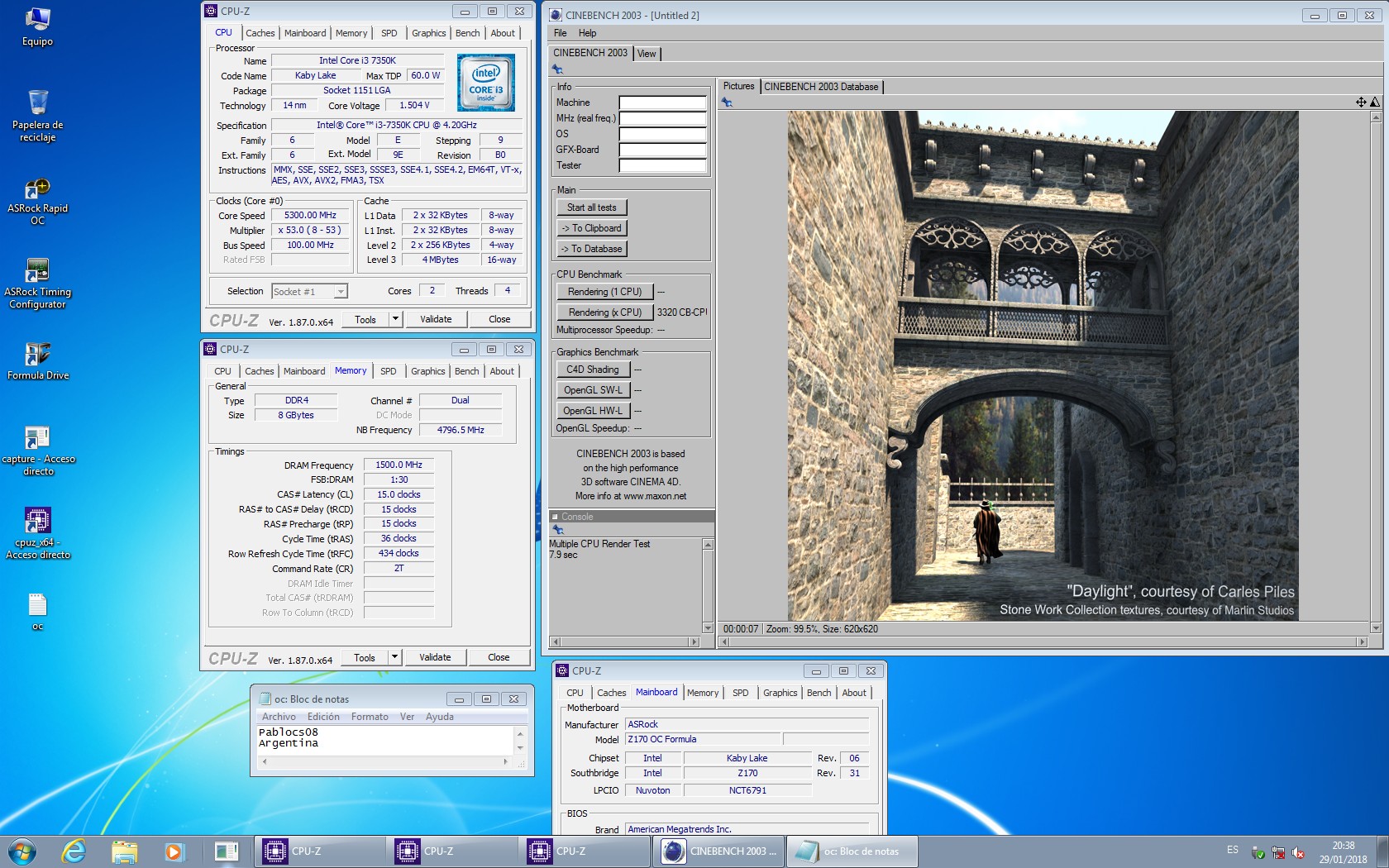Launch ASRock Timing Configurator shortcut
The width and height of the screenshot is (1389, 868).
(37, 284)
